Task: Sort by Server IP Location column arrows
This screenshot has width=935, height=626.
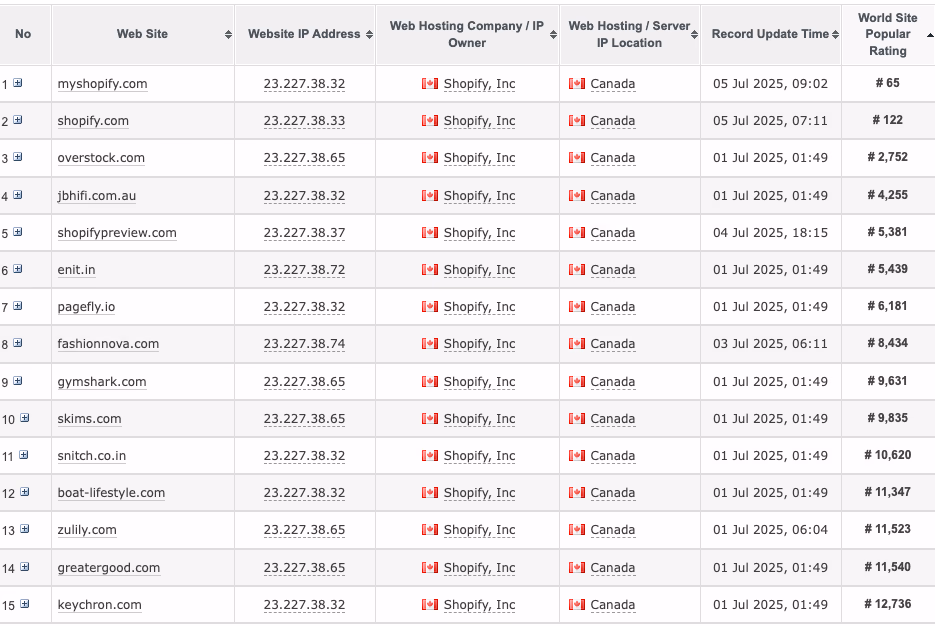Action: point(695,35)
